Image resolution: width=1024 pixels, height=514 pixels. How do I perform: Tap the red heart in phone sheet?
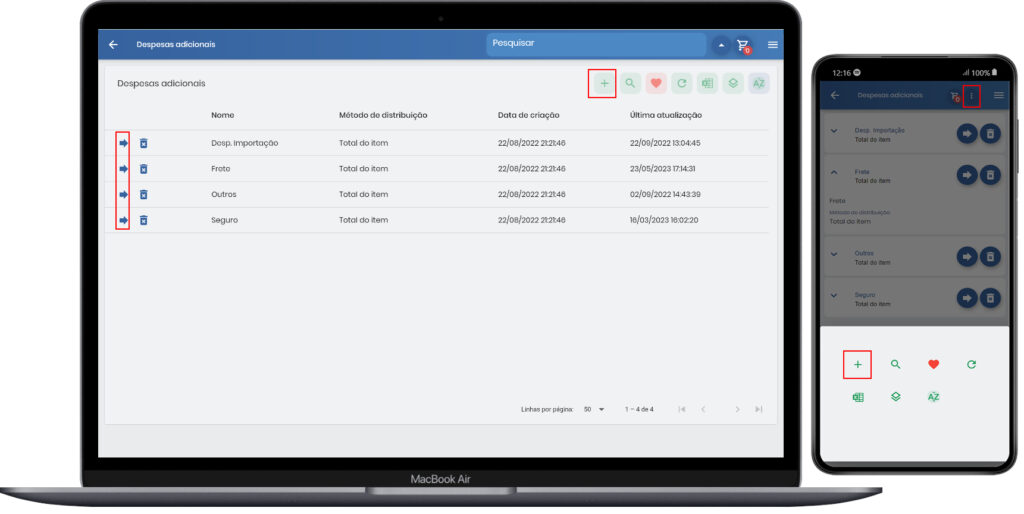(x=934, y=364)
